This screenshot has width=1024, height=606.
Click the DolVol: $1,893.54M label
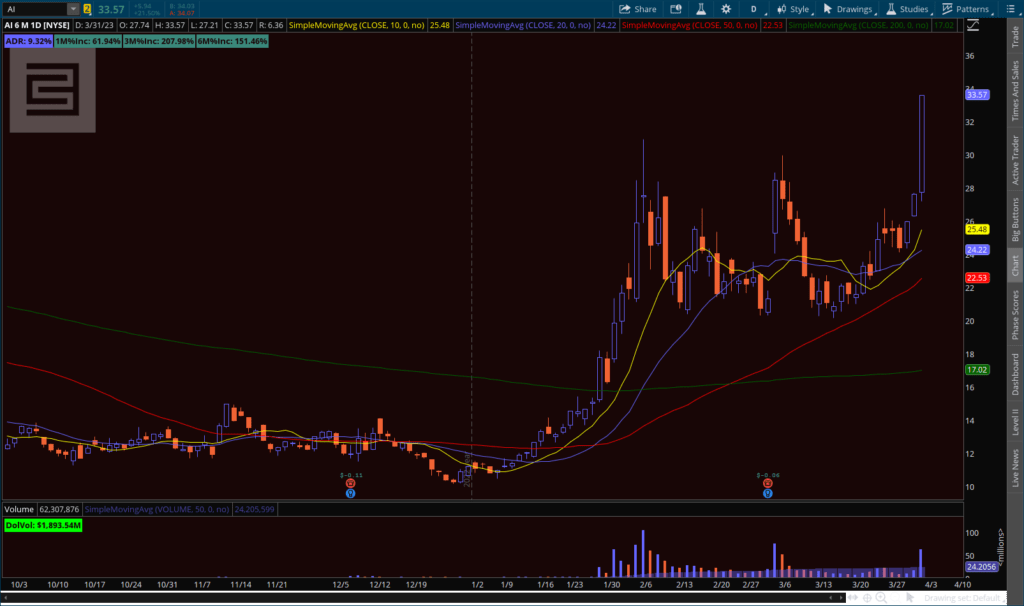pos(43,525)
